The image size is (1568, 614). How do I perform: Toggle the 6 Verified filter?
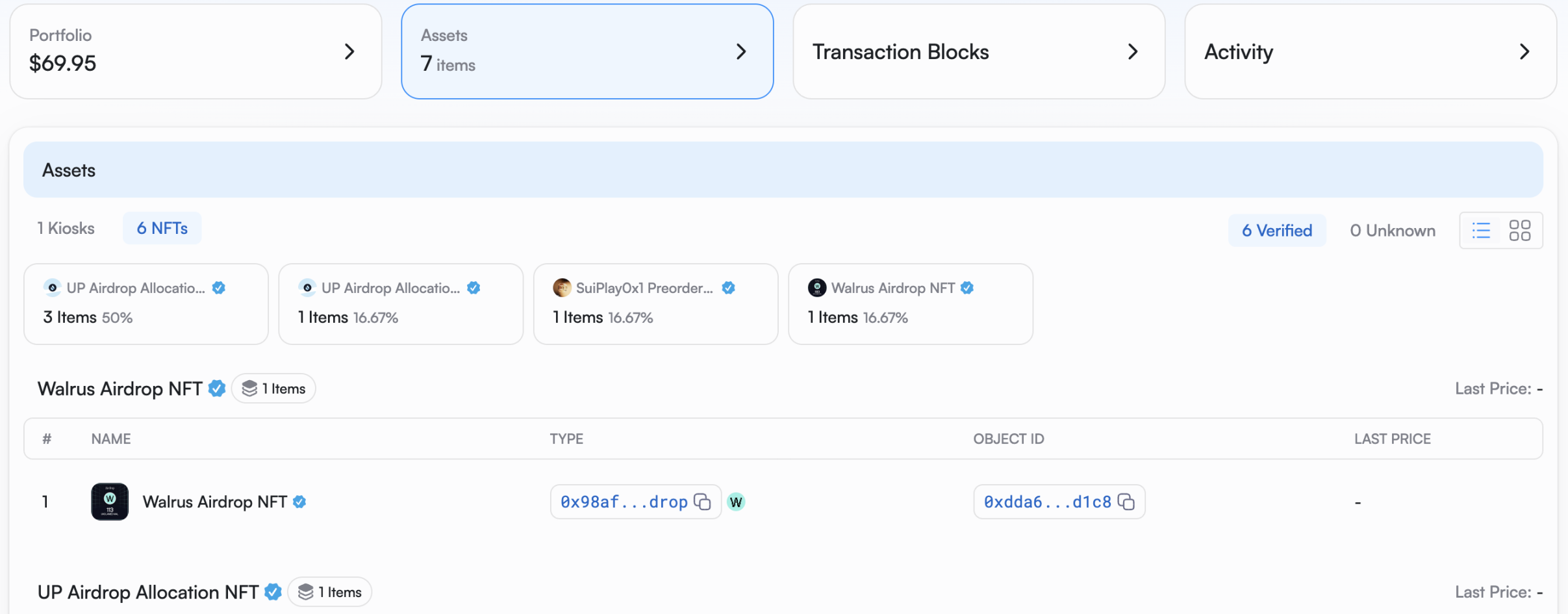tap(1276, 231)
